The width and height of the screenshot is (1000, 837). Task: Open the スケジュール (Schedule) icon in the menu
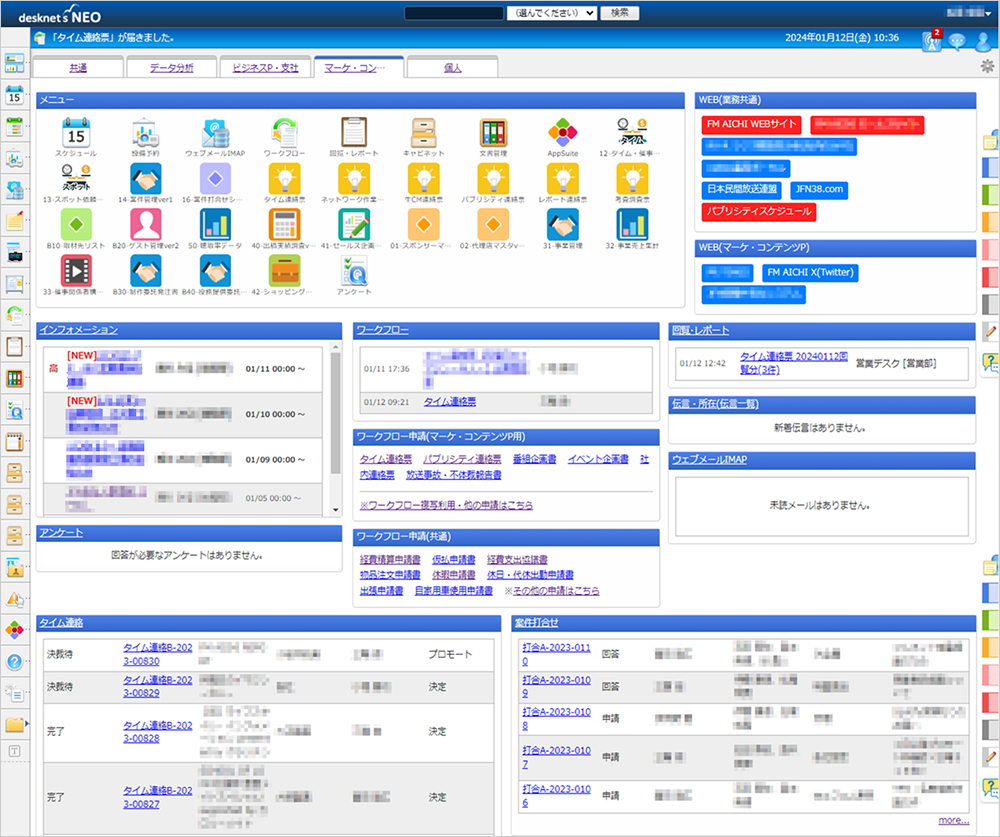78,133
